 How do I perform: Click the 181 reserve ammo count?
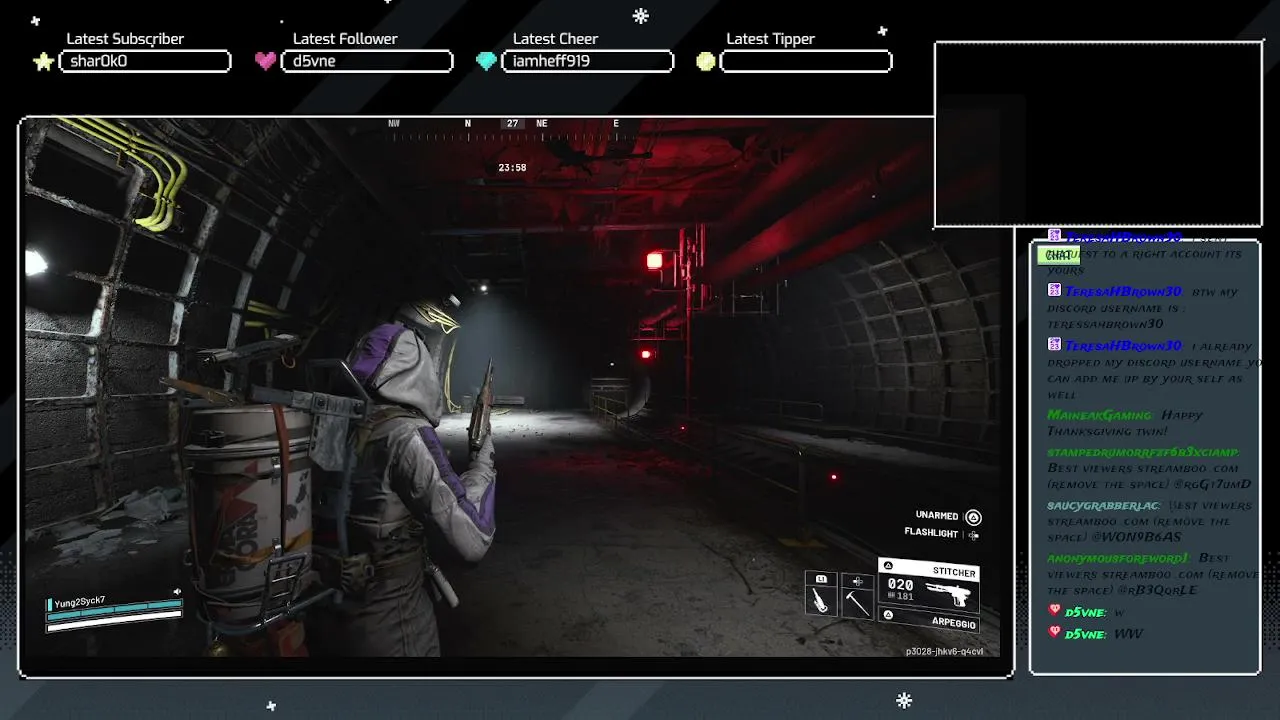point(904,598)
